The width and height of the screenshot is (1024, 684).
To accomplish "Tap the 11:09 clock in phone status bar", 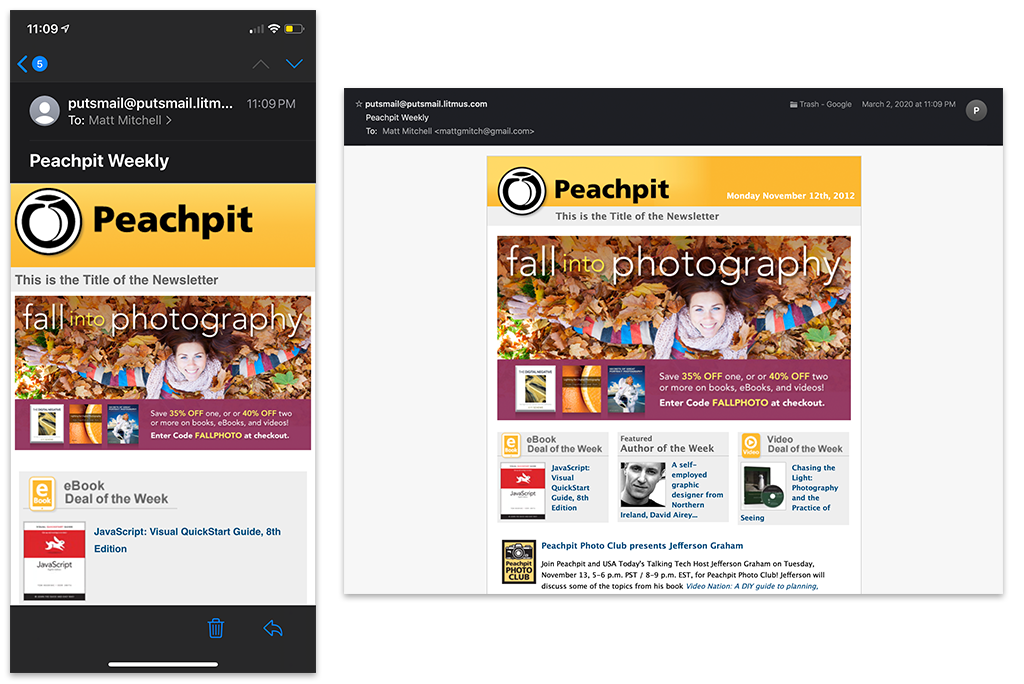I will [x=42, y=29].
